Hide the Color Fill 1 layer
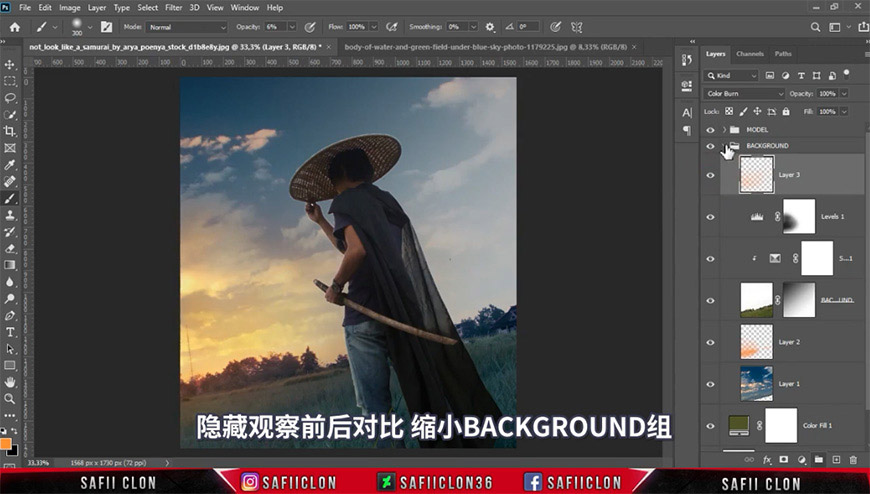870x494 pixels. (x=710, y=426)
